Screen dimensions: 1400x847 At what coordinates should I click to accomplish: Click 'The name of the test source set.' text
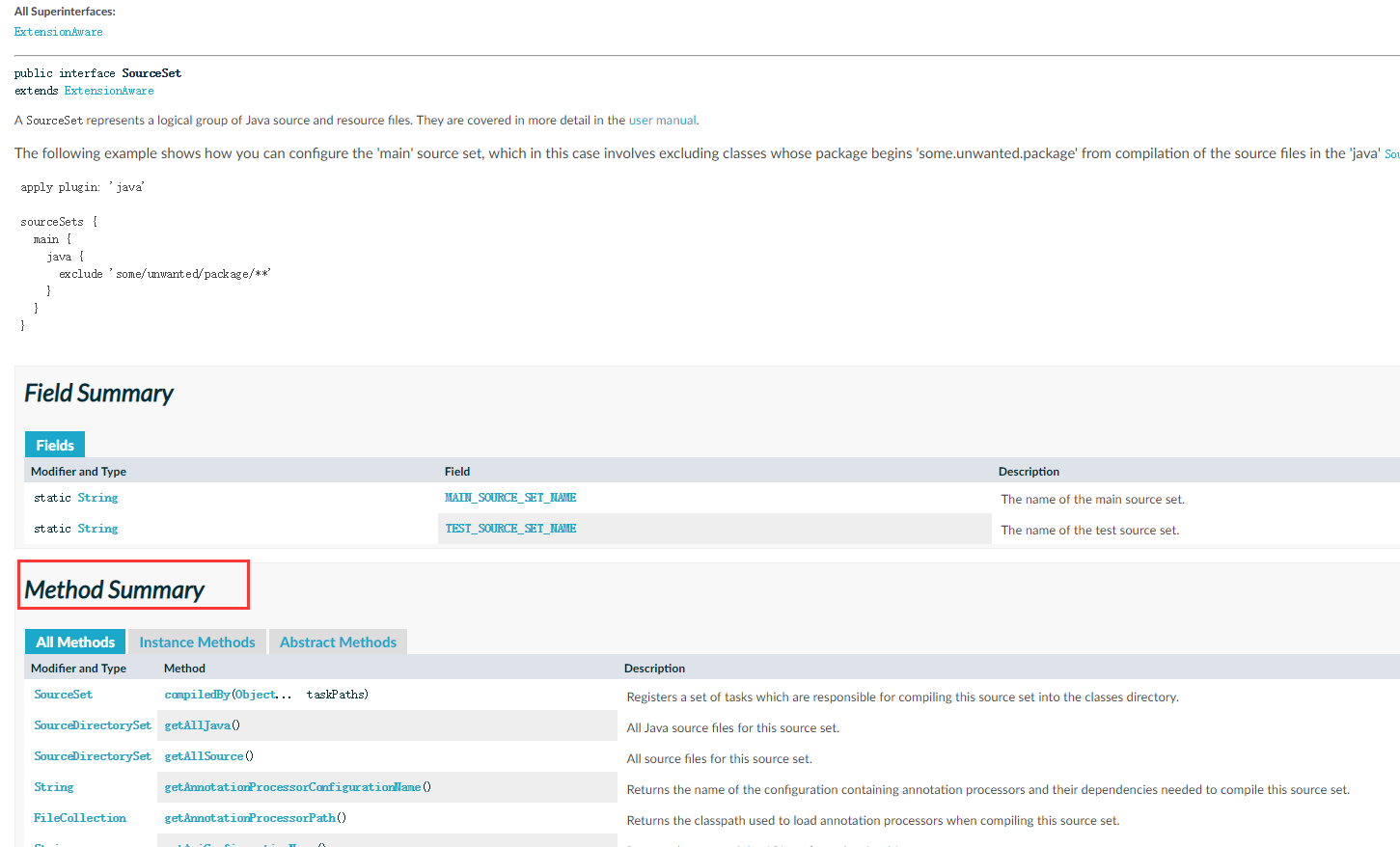coord(1089,531)
